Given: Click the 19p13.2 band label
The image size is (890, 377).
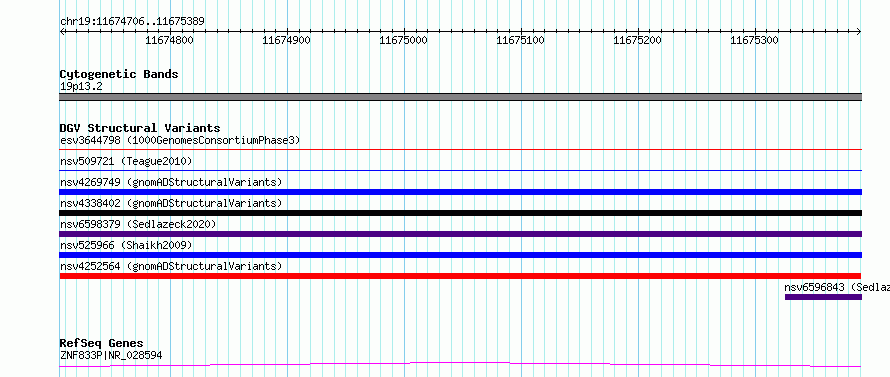Looking at the screenshot, I should (81, 87).
